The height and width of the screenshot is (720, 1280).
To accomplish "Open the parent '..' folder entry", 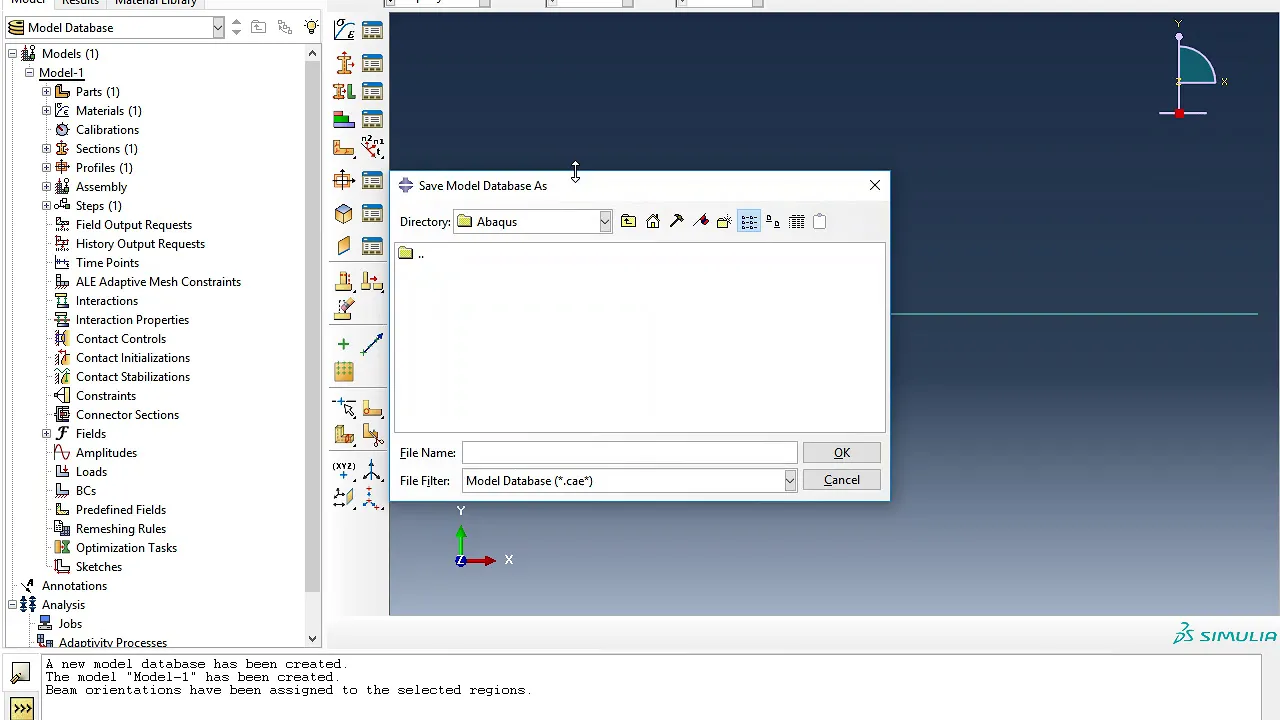I will coord(412,253).
